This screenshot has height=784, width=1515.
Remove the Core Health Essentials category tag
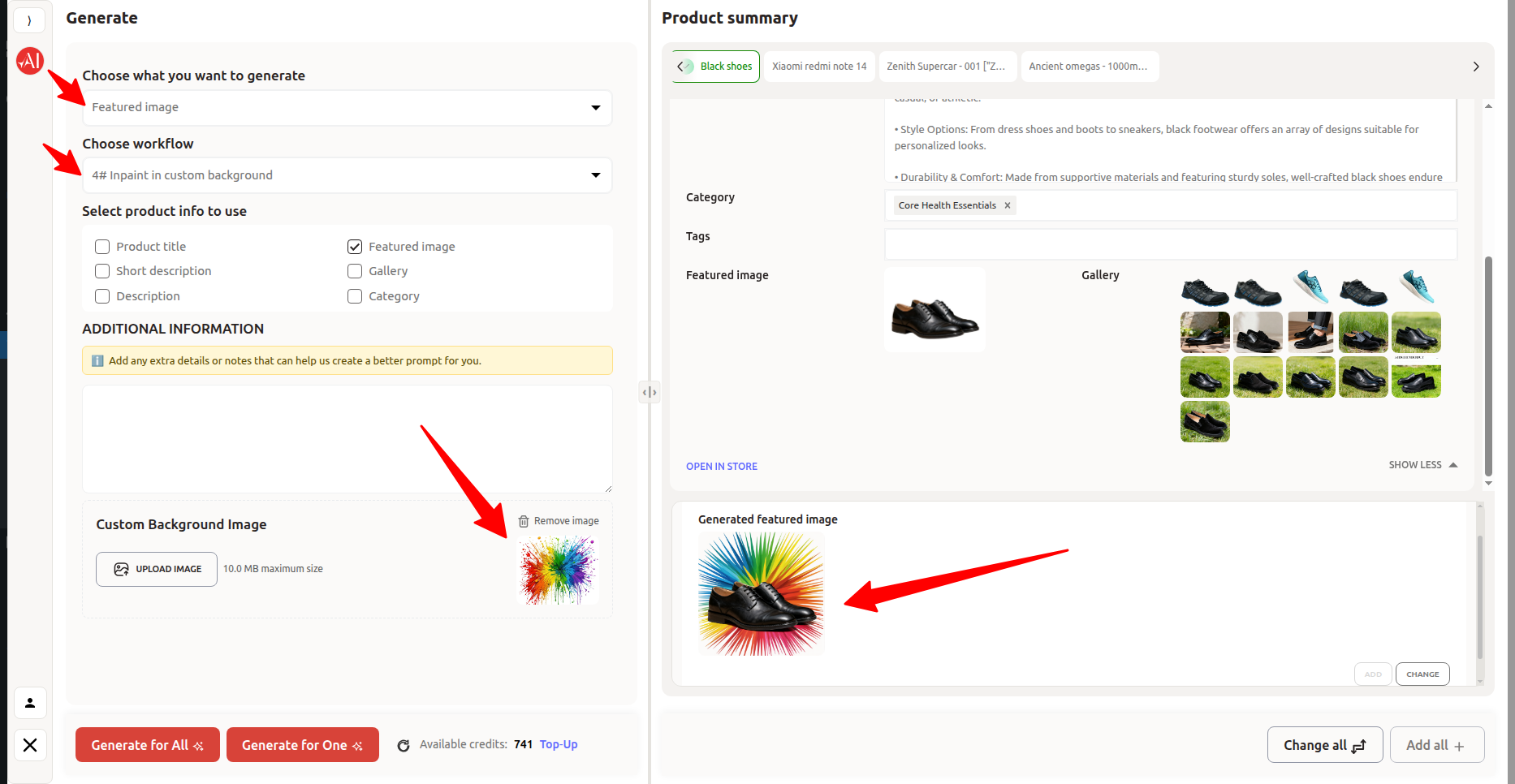(1008, 205)
